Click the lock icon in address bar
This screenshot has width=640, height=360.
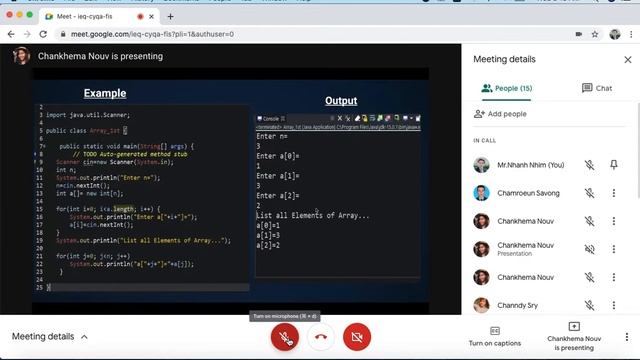click(63, 34)
